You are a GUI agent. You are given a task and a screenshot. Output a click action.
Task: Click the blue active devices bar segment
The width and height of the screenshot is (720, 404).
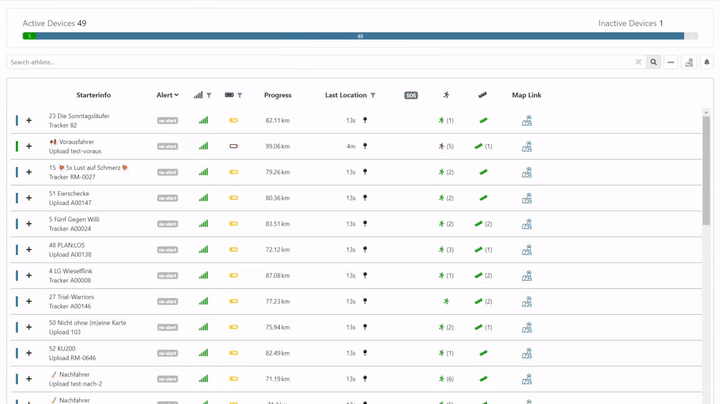[360, 36]
